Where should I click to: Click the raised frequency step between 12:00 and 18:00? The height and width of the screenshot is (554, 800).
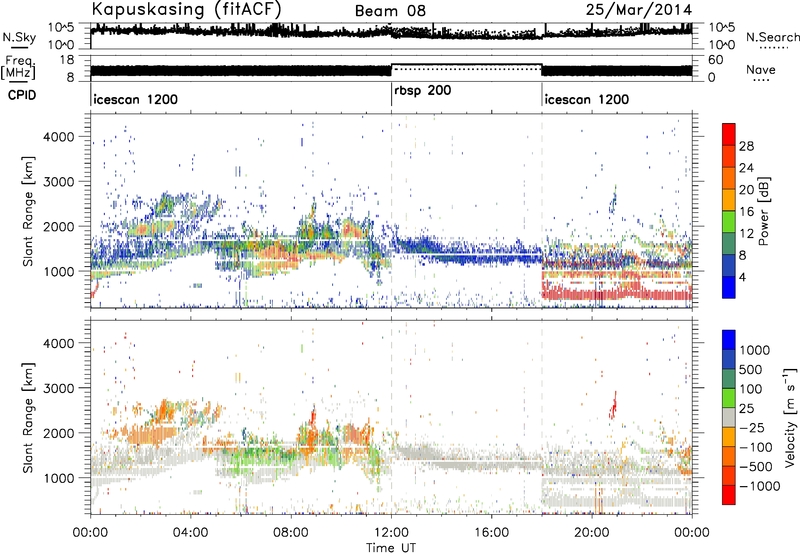(x=466, y=65)
